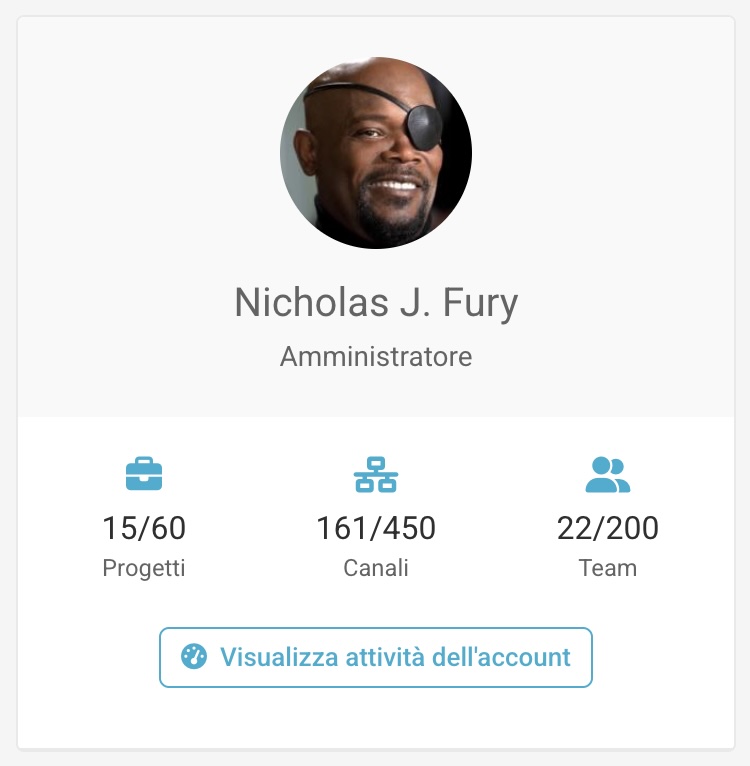
Task: Select the 15/60 projects count
Action: [x=144, y=528]
